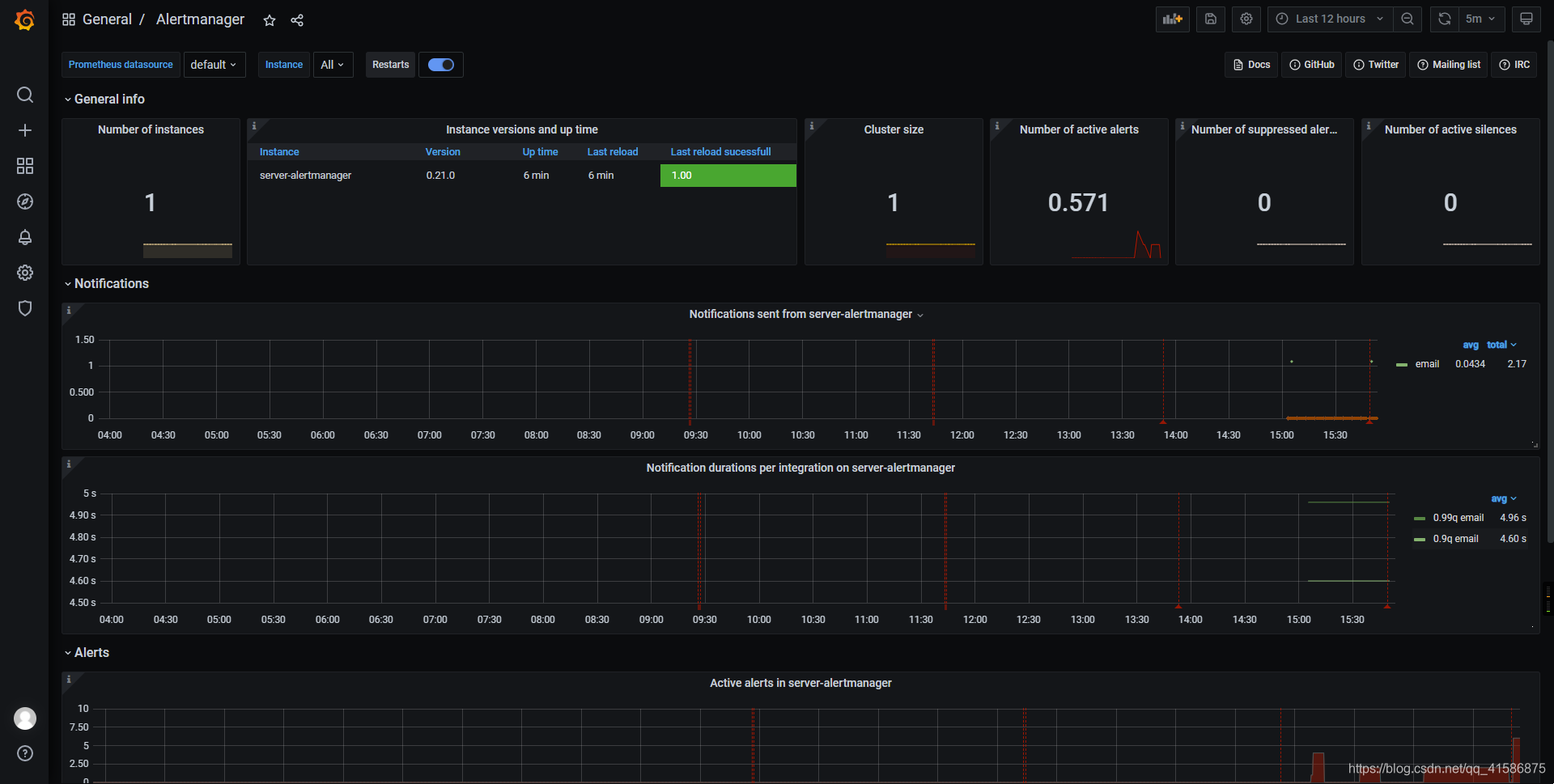Viewport: 1554px width, 784px height.
Task: Collapse the Notifications row
Action: click(x=106, y=283)
